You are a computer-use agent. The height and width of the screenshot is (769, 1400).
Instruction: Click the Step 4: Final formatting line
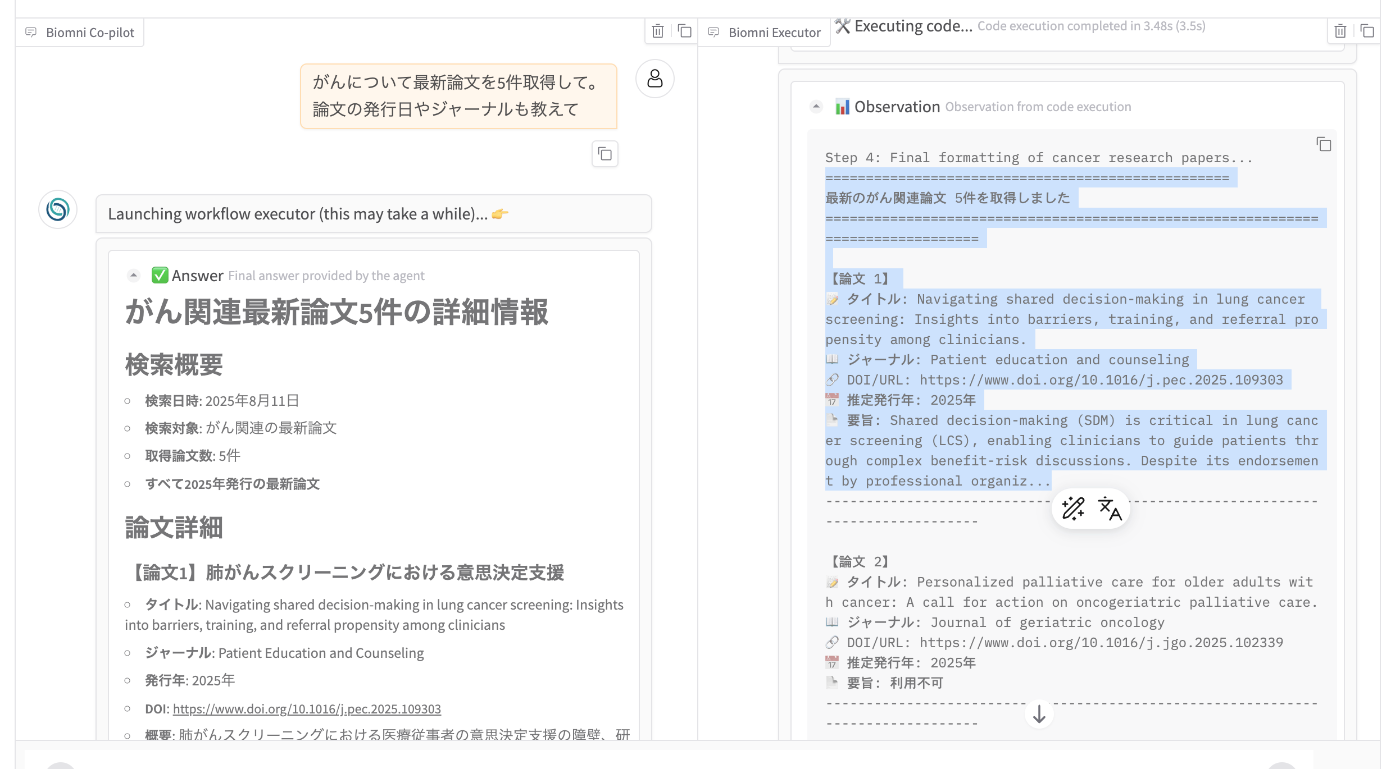coord(1039,158)
